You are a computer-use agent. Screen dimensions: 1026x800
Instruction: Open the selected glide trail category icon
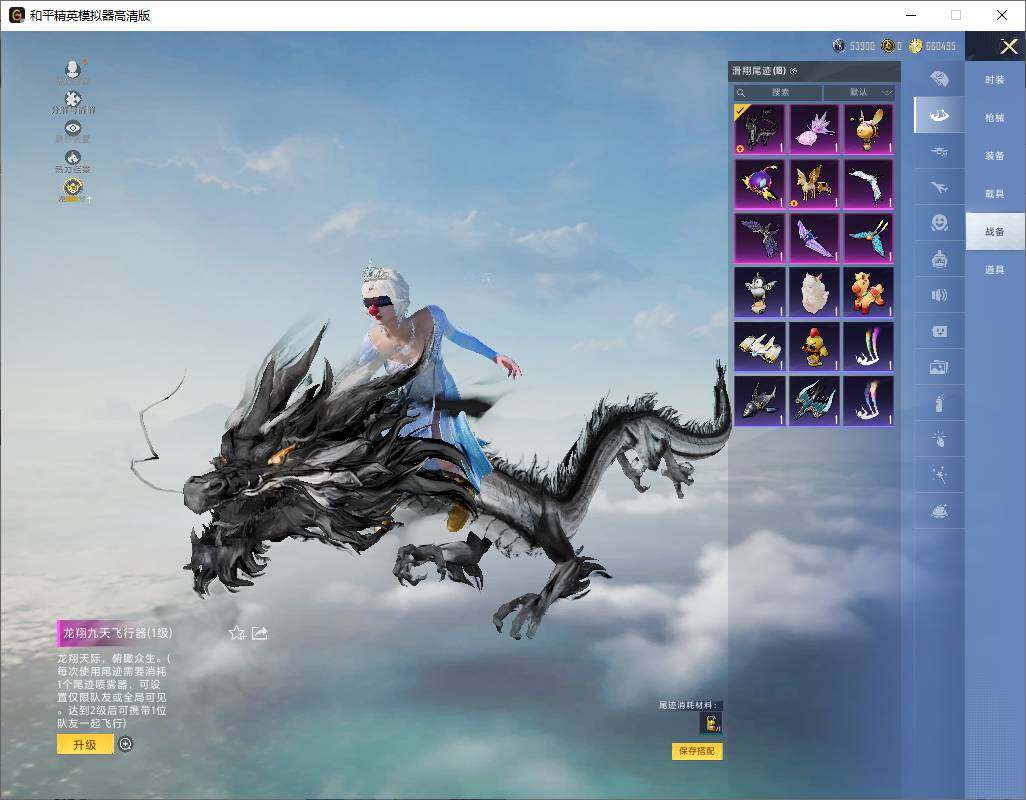pos(939,115)
